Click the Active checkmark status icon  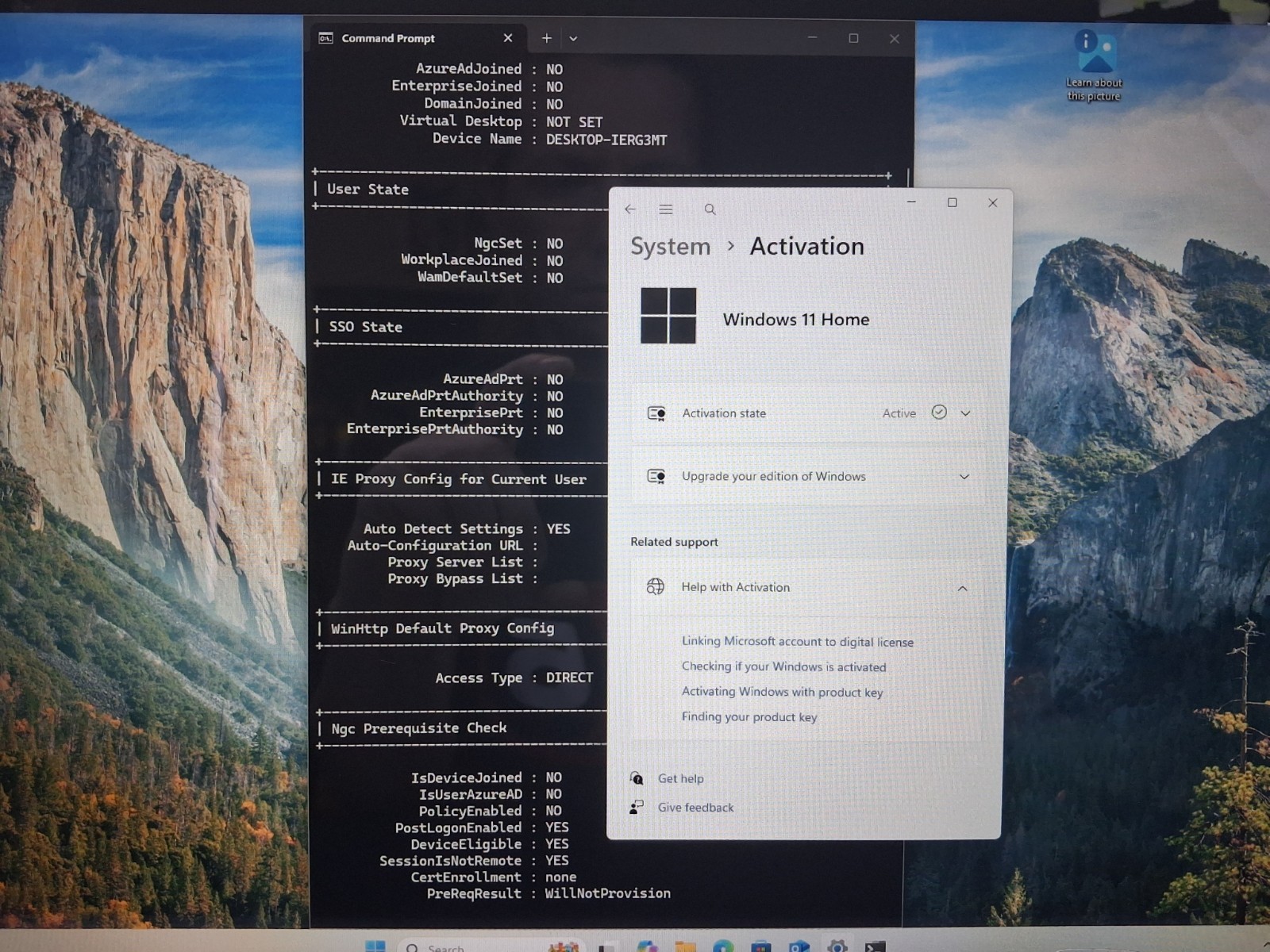[x=939, y=413]
